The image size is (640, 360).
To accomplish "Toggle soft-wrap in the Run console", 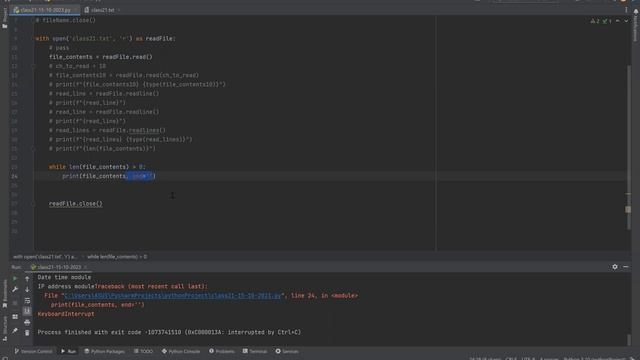I will [27, 301].
